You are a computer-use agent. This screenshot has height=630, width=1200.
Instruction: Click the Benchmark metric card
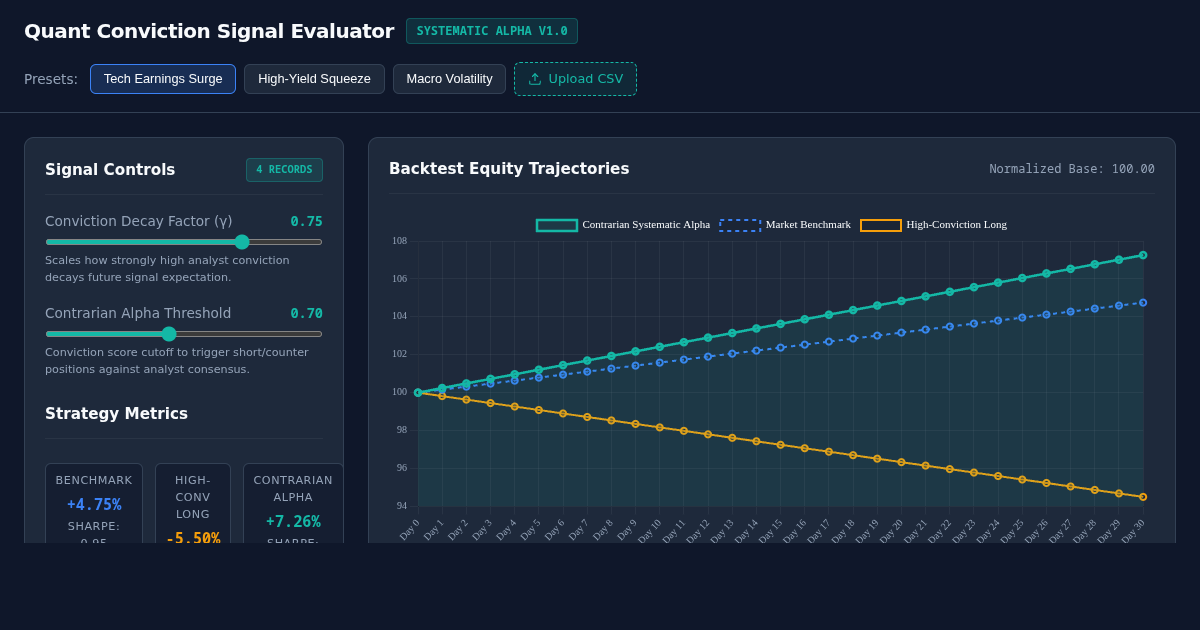tap(94, 503)
